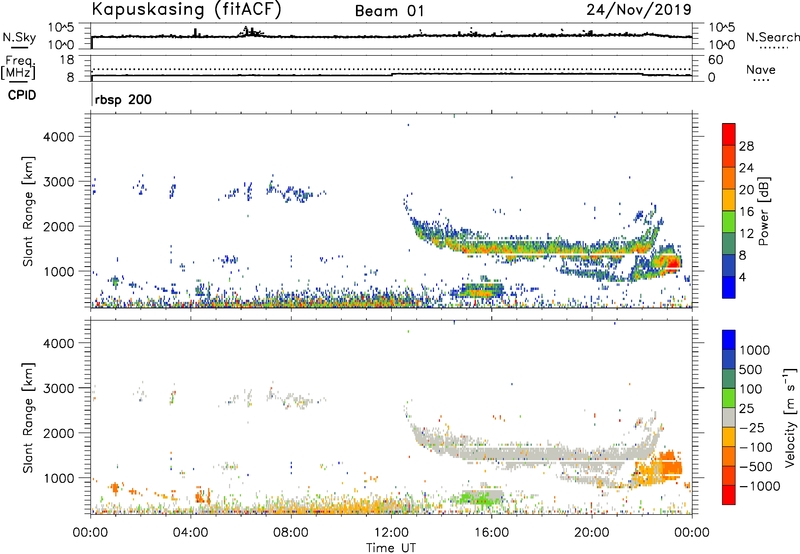Pick the red segment above 28 dB
Image resolution: width=800 pixels, height=554 pixels.
tap(729, 134)
